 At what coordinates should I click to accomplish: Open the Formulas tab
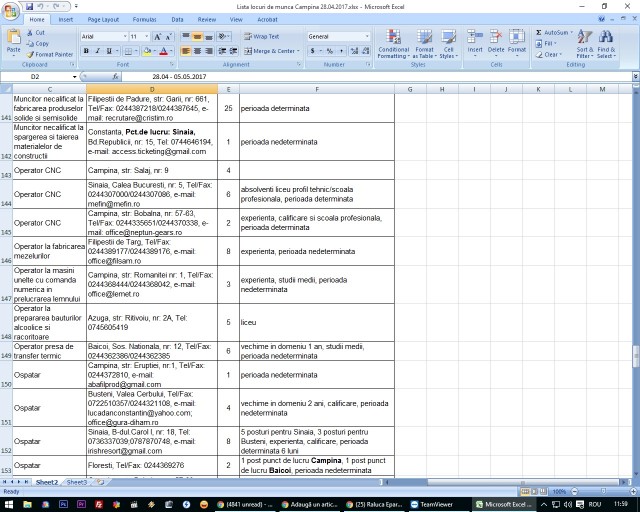tap(144, 19)
